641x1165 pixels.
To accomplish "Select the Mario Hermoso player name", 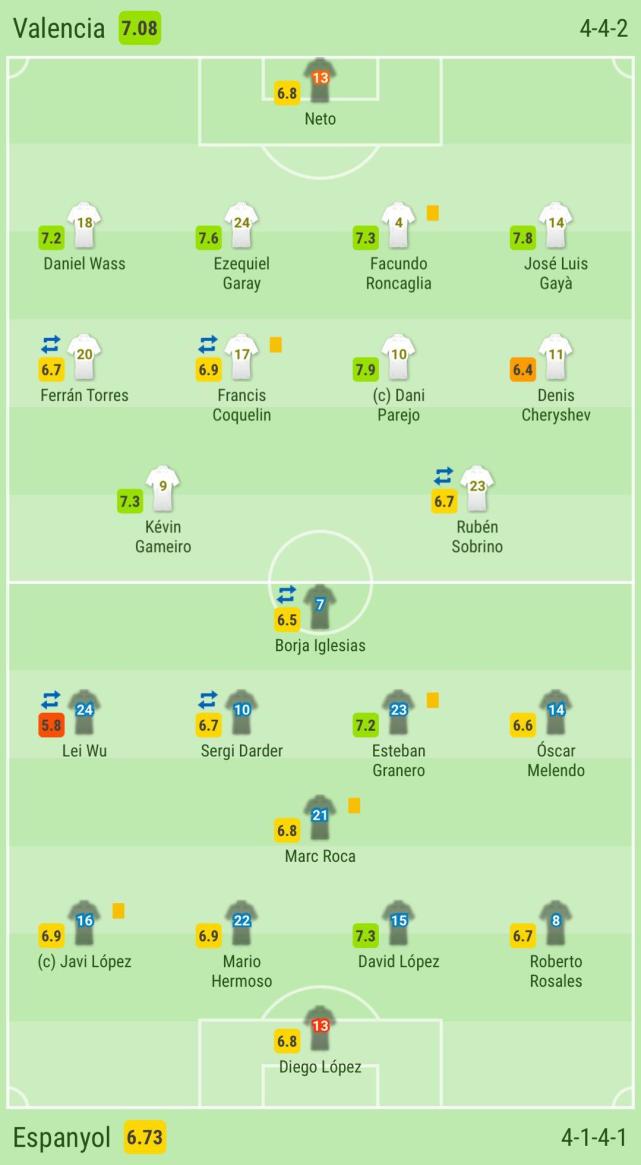I will coord(241,971).
